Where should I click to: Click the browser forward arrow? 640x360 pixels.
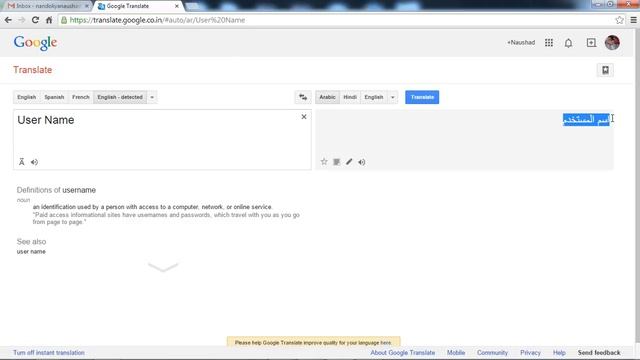(x=22, y=20)
